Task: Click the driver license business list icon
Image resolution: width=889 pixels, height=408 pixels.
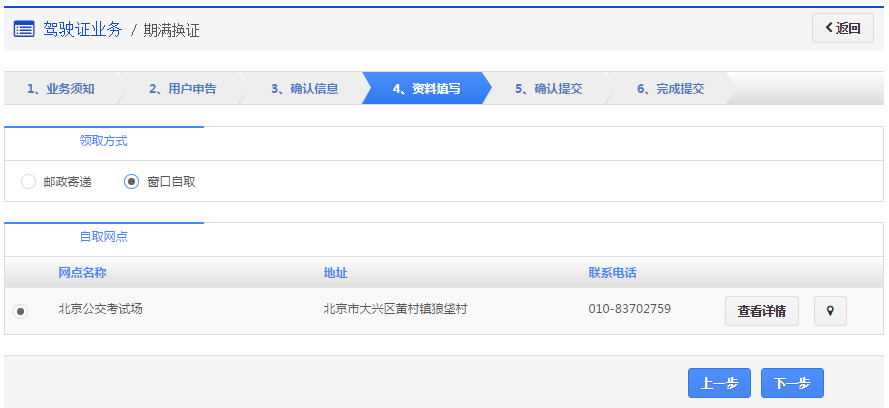Action: (x=24, y=29)
